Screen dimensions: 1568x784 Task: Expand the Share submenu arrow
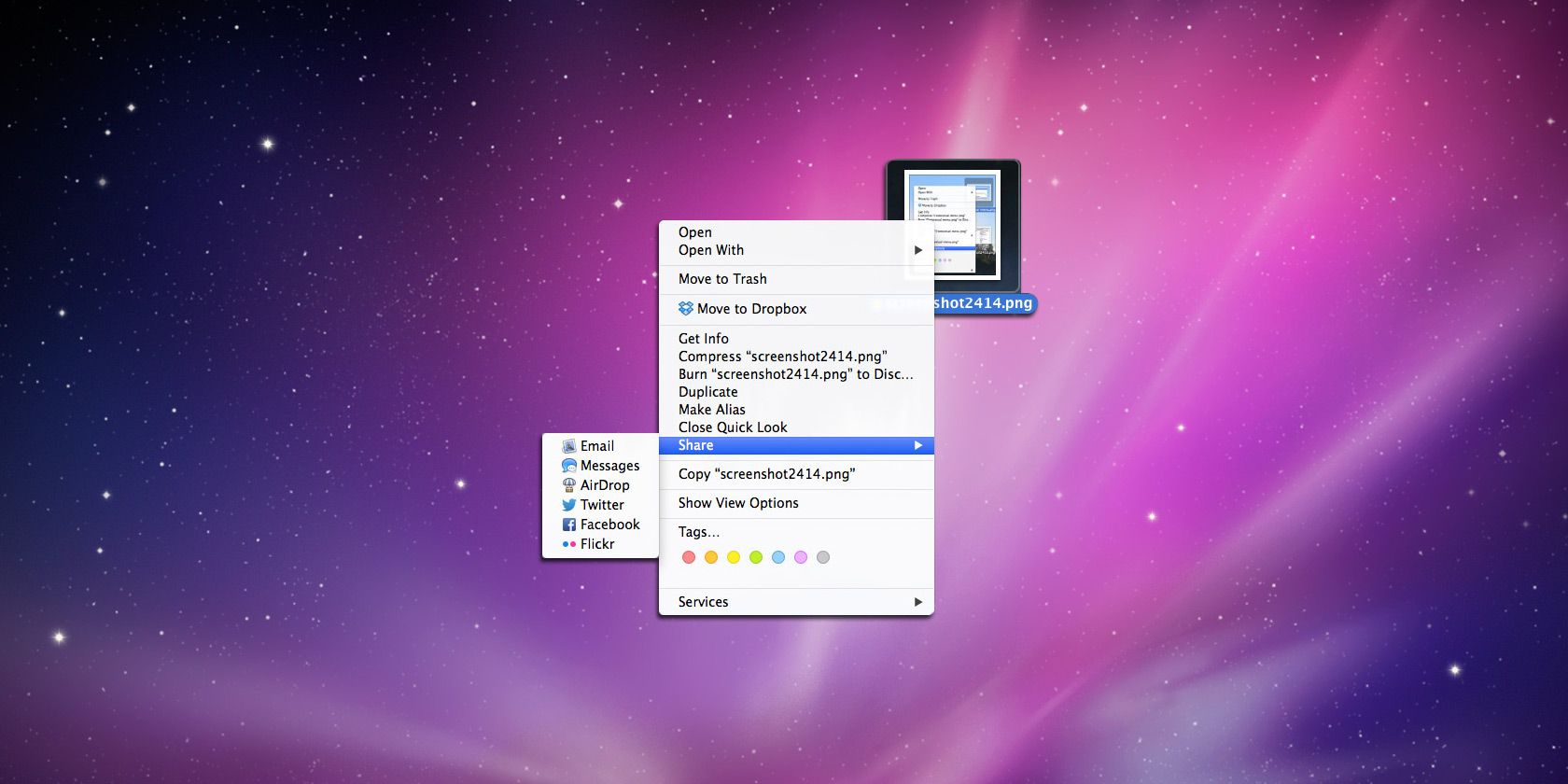917,445
